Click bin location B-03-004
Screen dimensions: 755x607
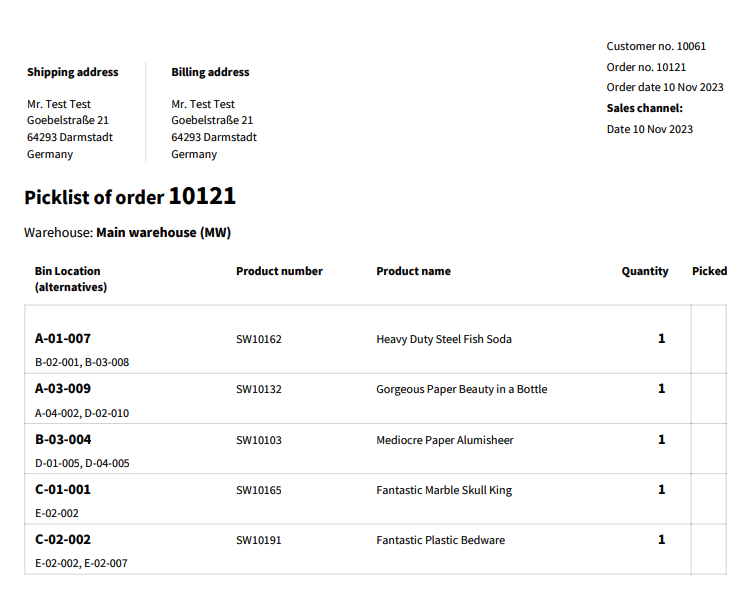(x=63, y=440)
